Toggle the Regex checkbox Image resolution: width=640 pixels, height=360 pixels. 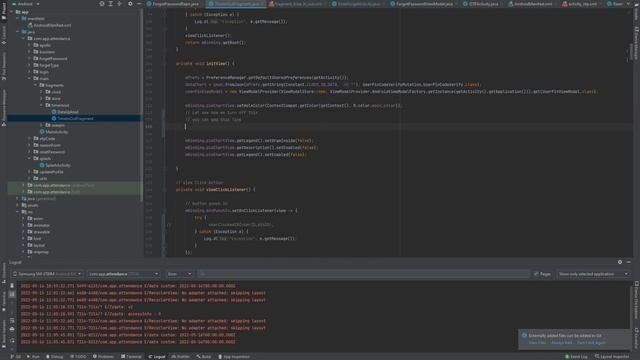tap(542, 274)
